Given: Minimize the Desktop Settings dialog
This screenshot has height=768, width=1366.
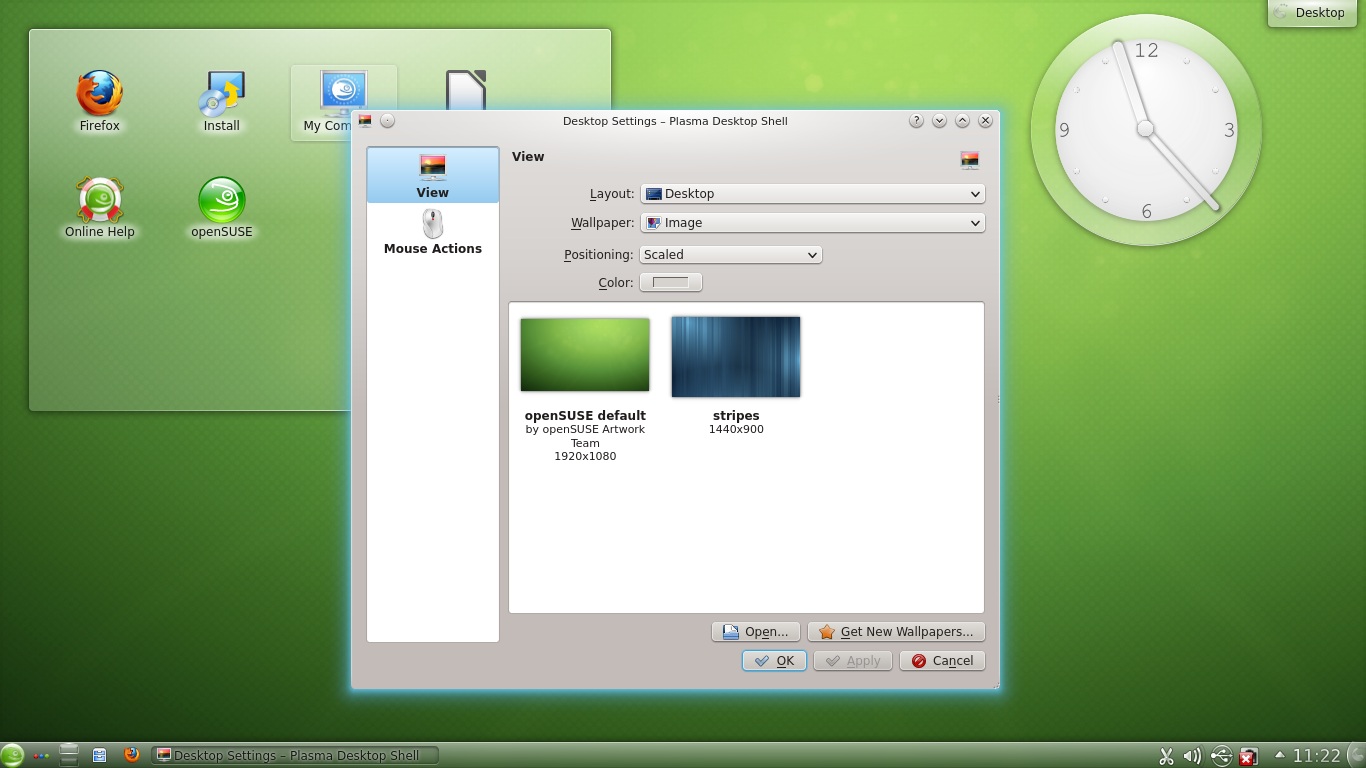Looking at the screenshot, I should point(939,121).
